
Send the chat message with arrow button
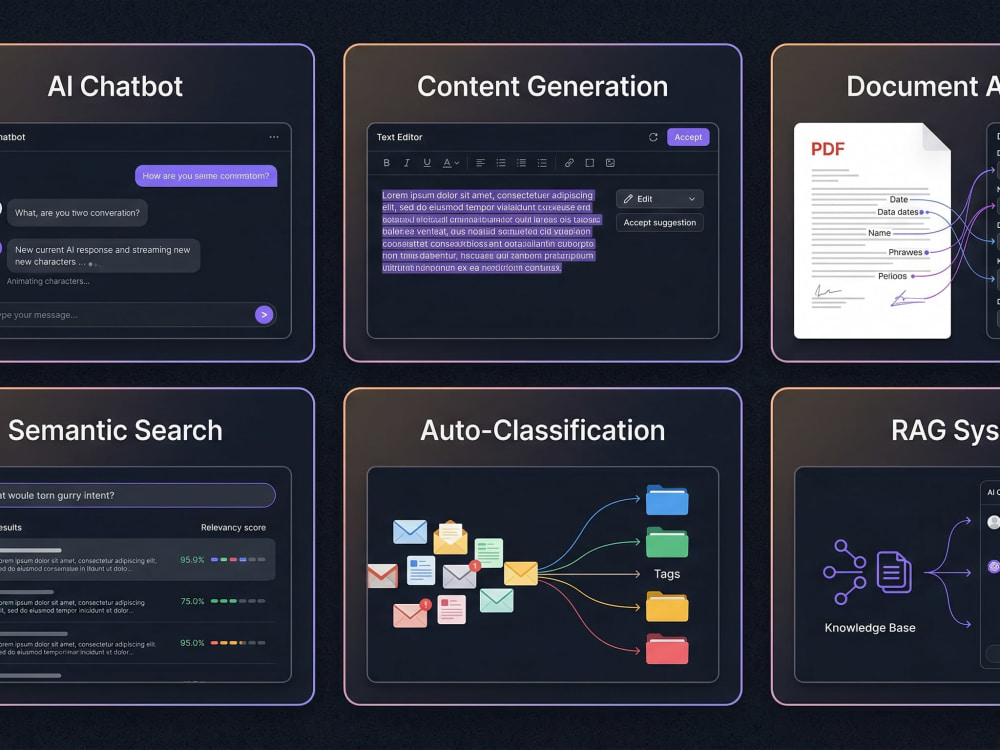coord(264,314)
